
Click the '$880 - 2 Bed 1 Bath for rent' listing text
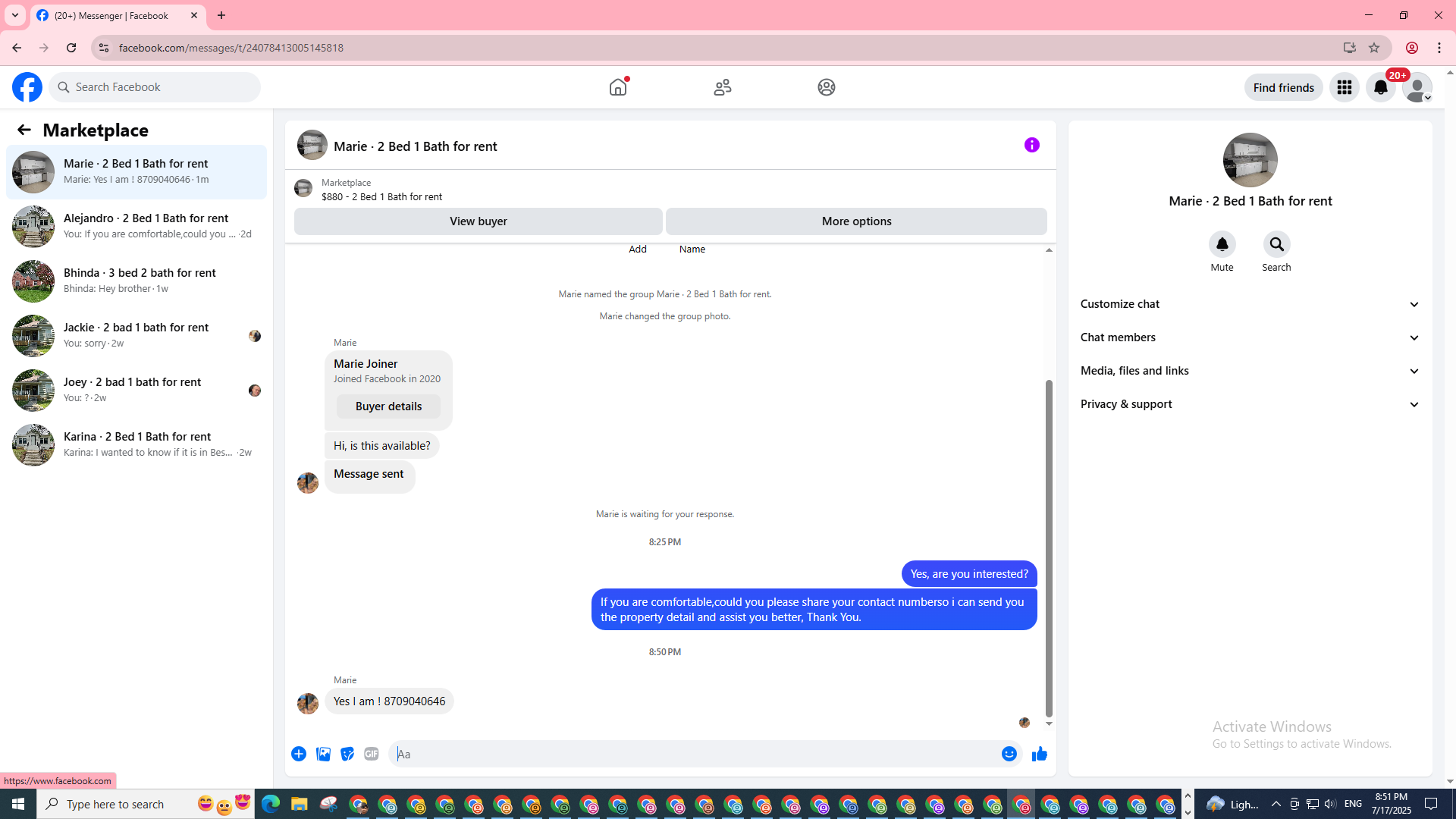pyautogui.click(x=381, y=197)
